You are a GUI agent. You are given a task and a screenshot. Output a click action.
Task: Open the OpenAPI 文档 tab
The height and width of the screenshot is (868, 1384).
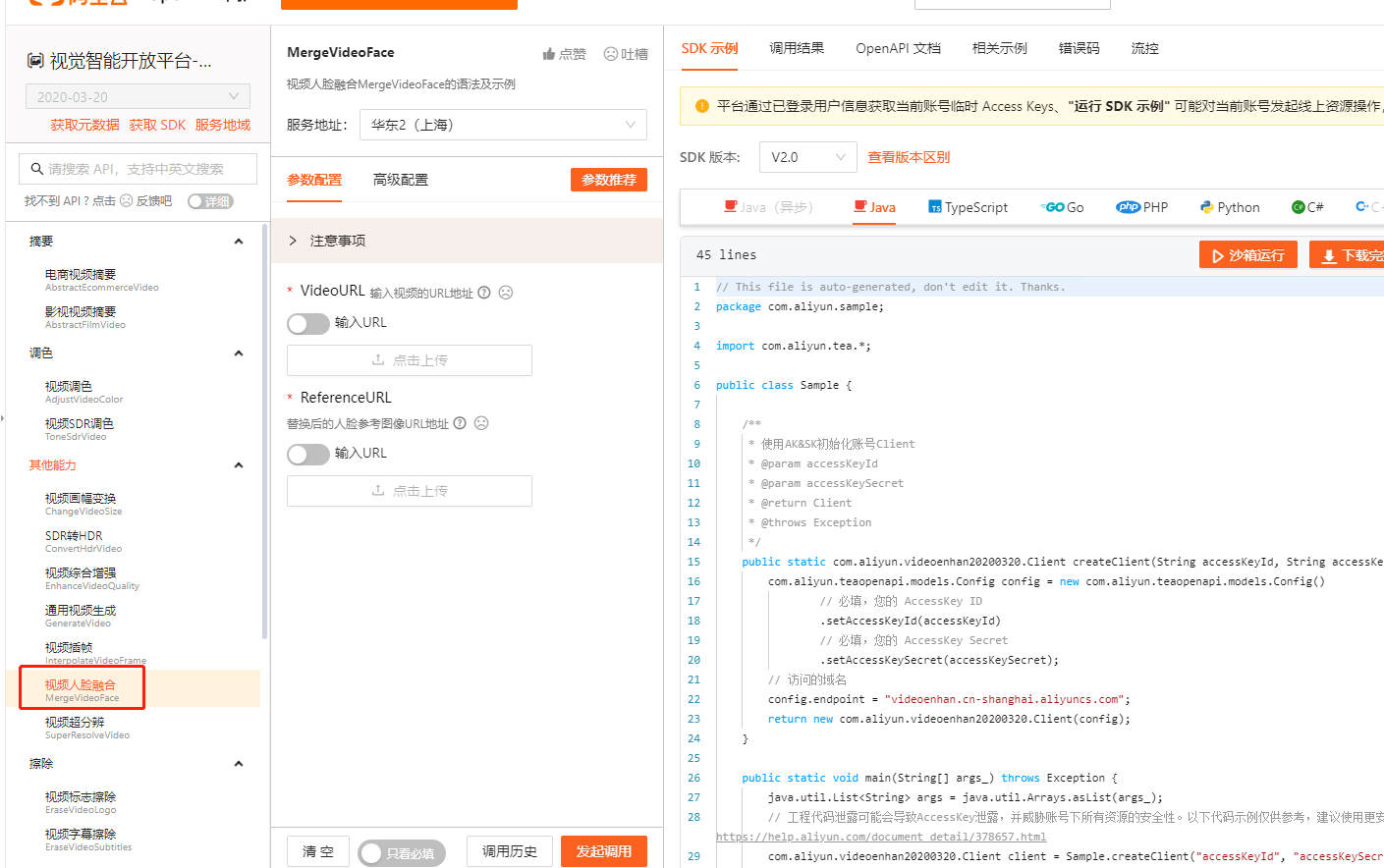coord(898,48)
